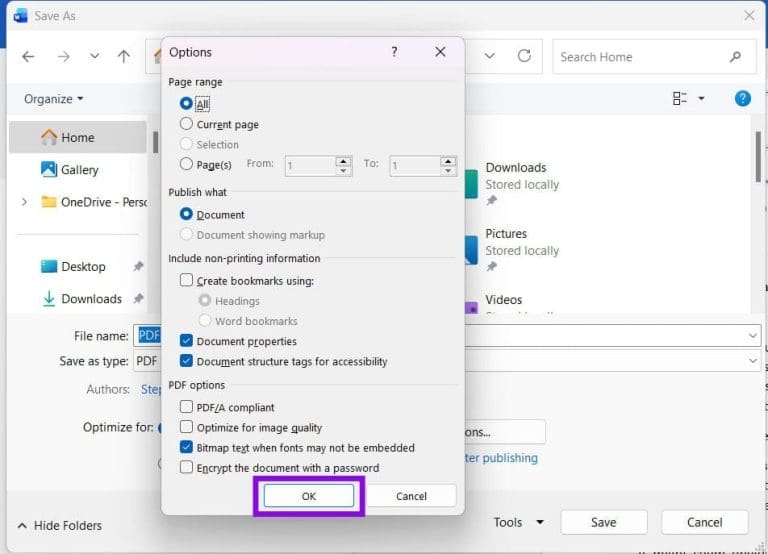Open the Downloads folder in file list
This screenshot has height=554, width=768.
[512, 184]
